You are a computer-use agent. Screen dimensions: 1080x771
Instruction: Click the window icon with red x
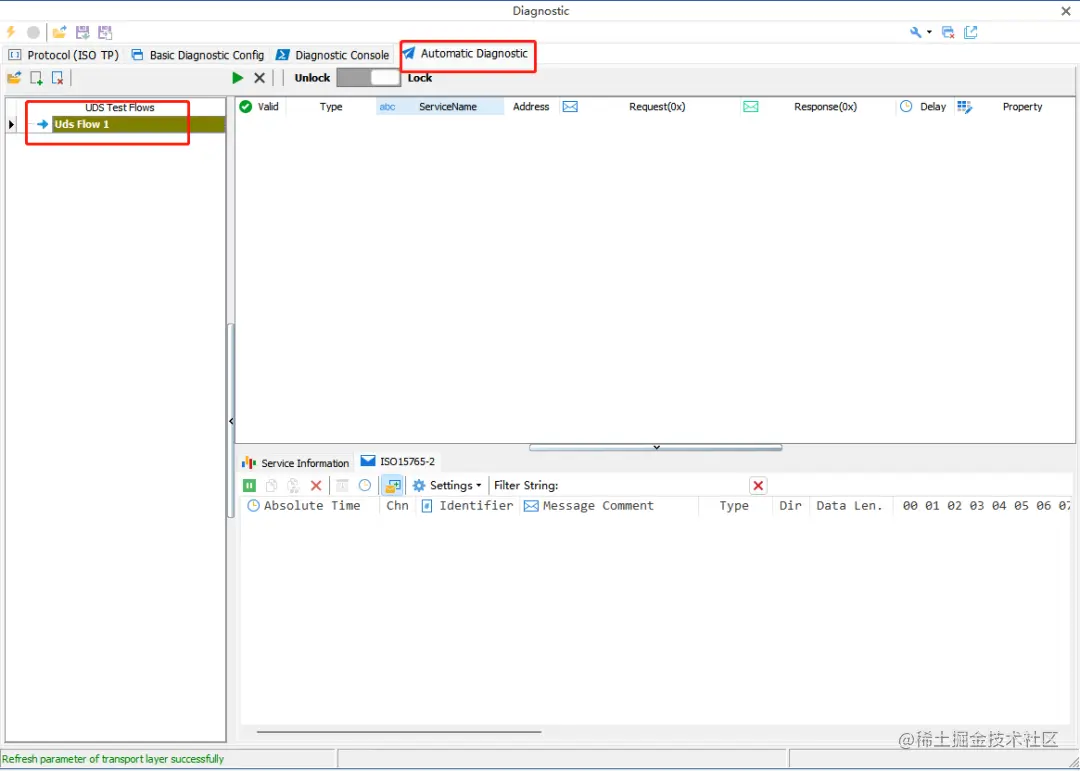pos(948,32)
